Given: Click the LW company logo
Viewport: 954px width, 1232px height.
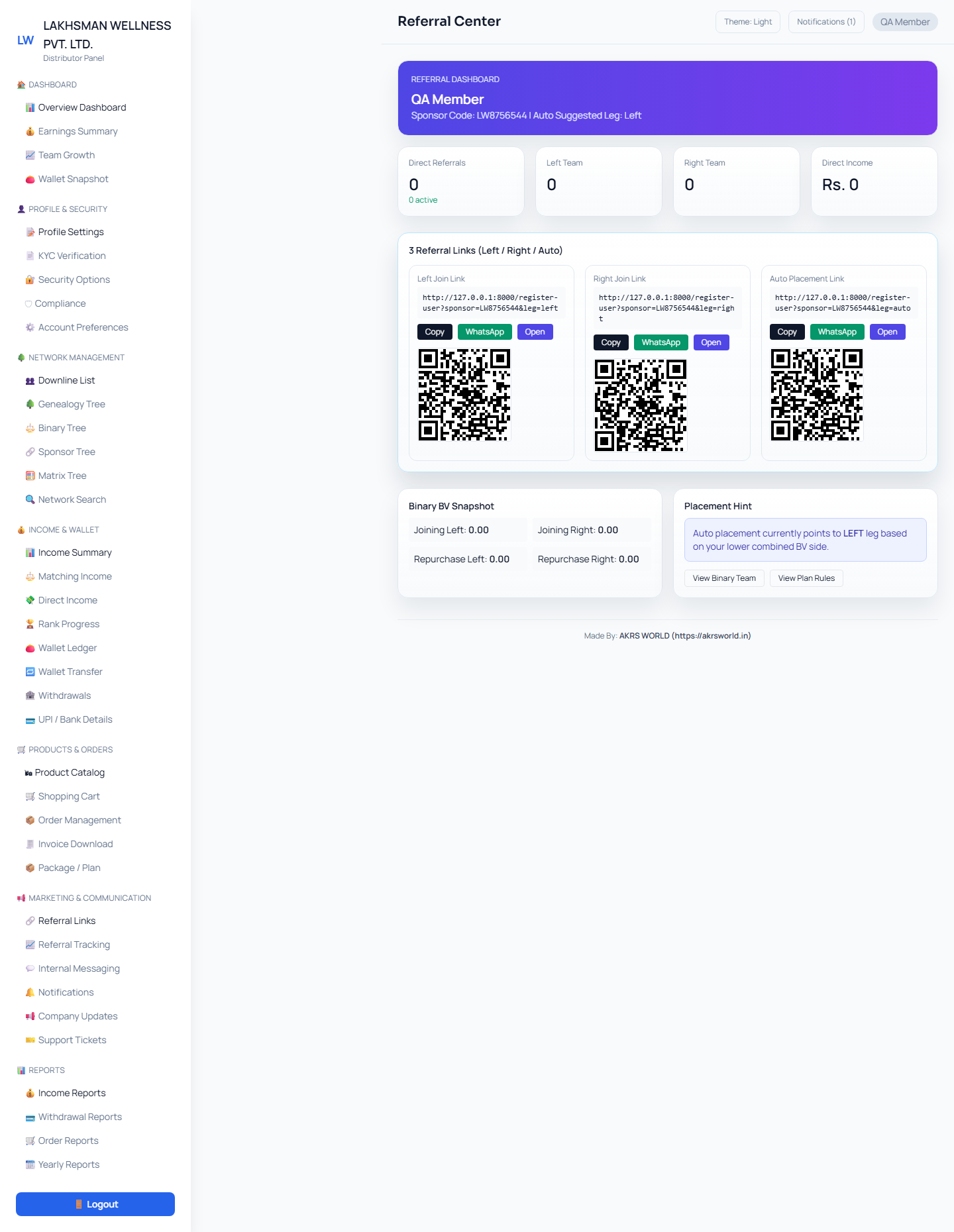Looking at the screenshot, I should (x=26, y=40).
